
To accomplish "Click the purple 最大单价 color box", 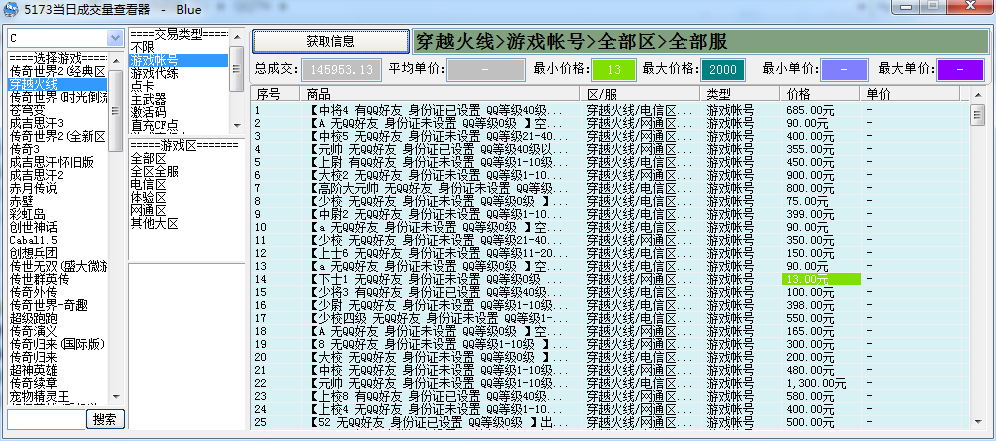I will pos(960,70).
